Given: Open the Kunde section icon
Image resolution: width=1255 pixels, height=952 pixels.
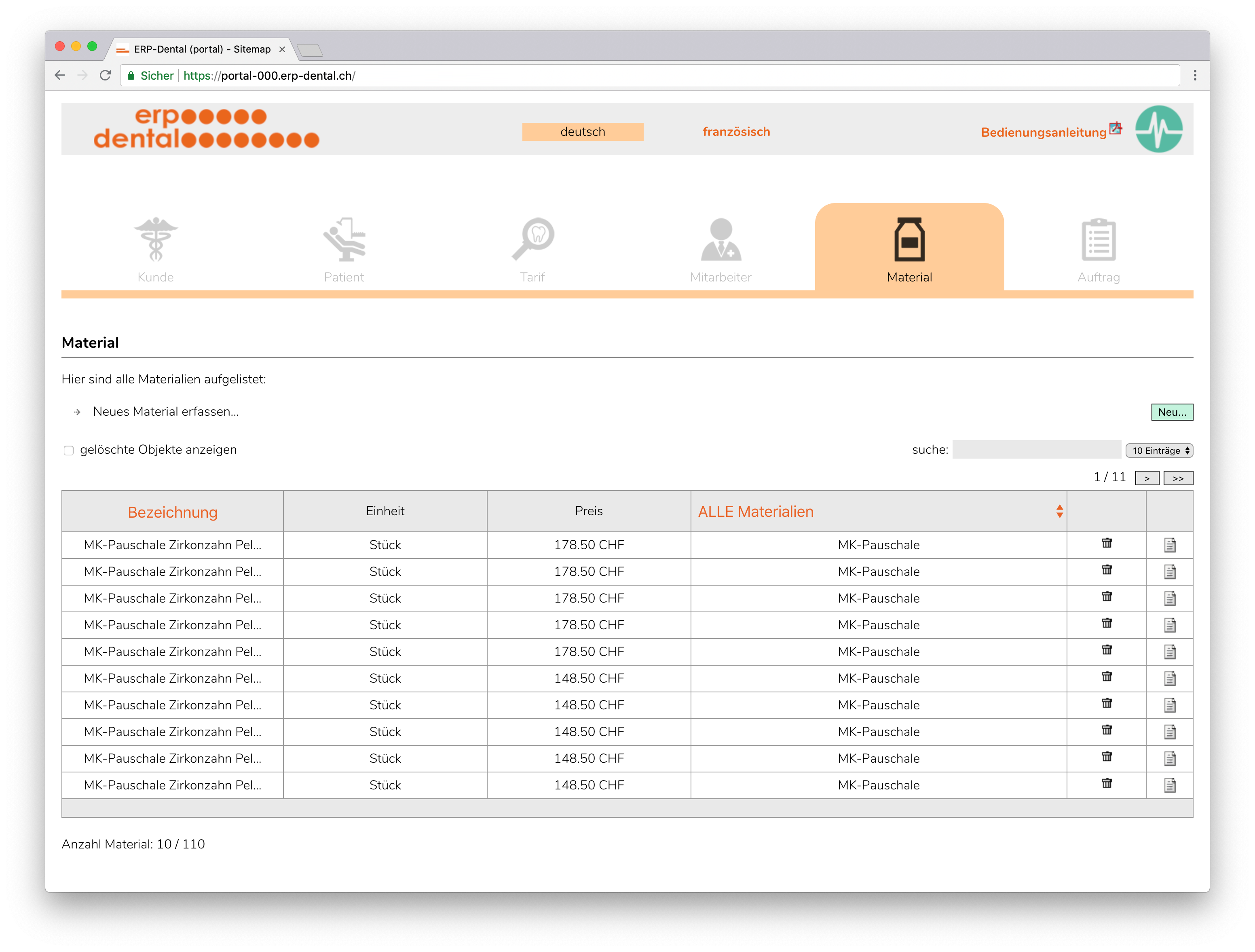Looking at the screenshot, I should pyautogui.click(x=155, y=239).
